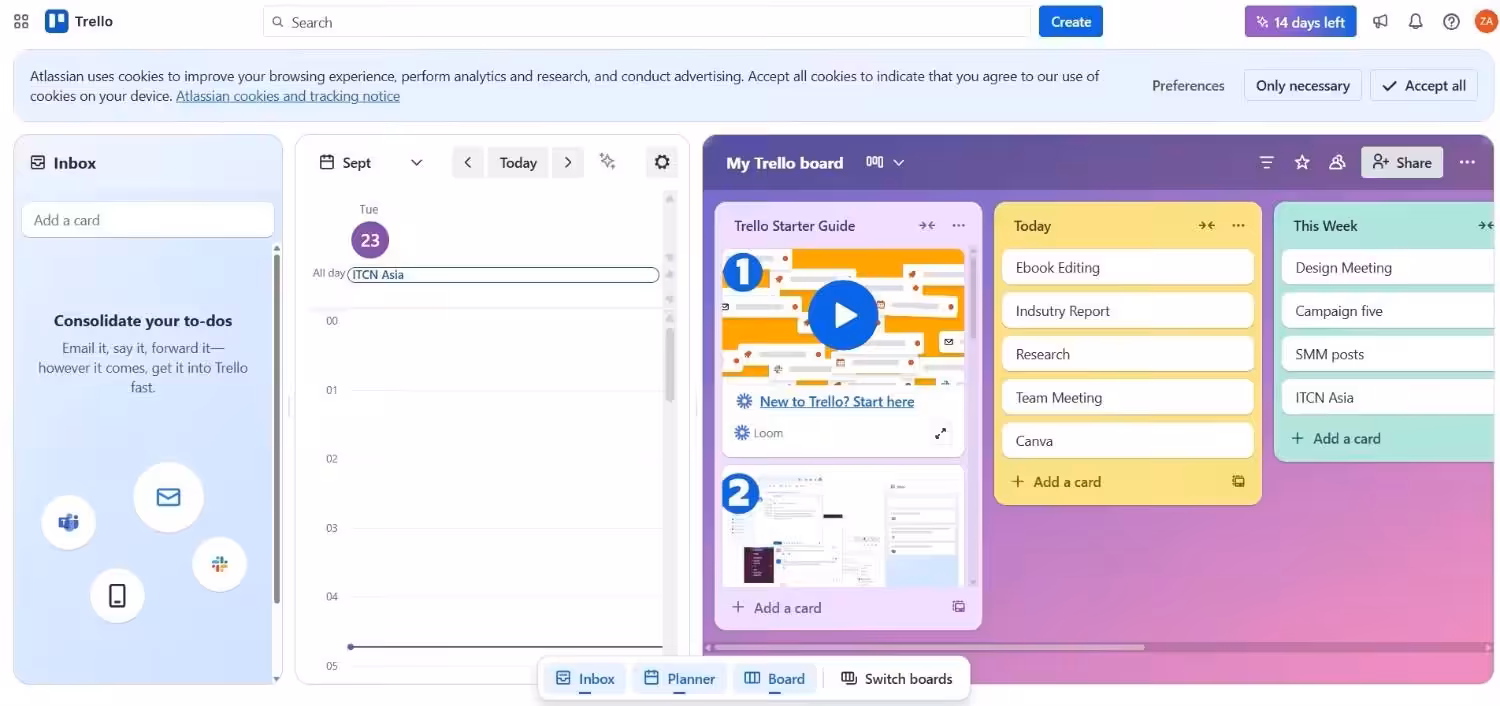
Task: Open the ZA account avatar
Action: pos(1485,21)
